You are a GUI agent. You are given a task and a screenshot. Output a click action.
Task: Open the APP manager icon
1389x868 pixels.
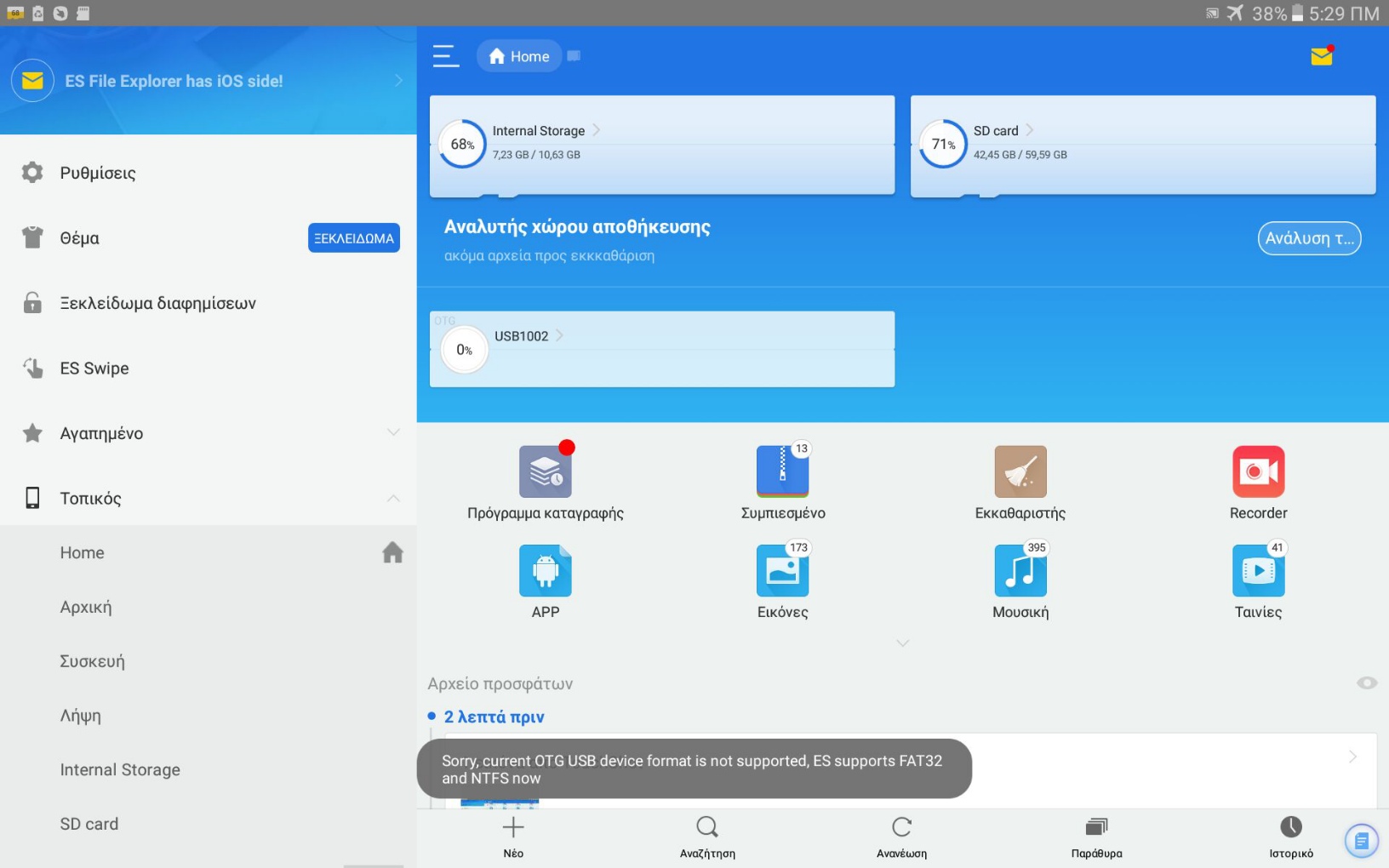[545, 571]
